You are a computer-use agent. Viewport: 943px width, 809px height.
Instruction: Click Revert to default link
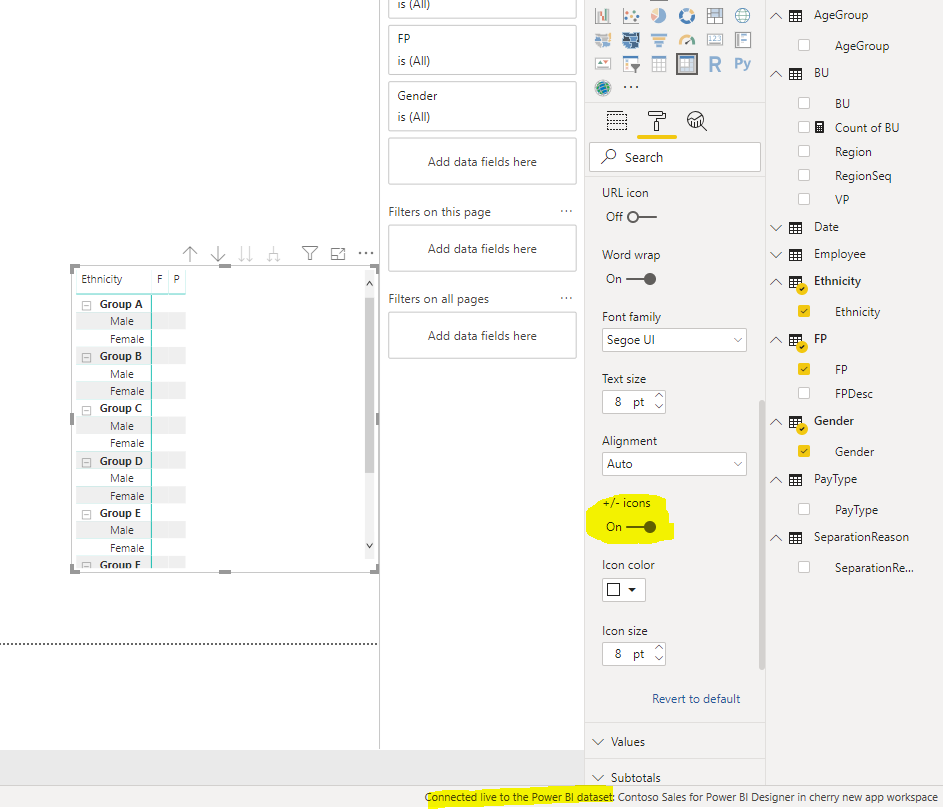coord(696,699)
